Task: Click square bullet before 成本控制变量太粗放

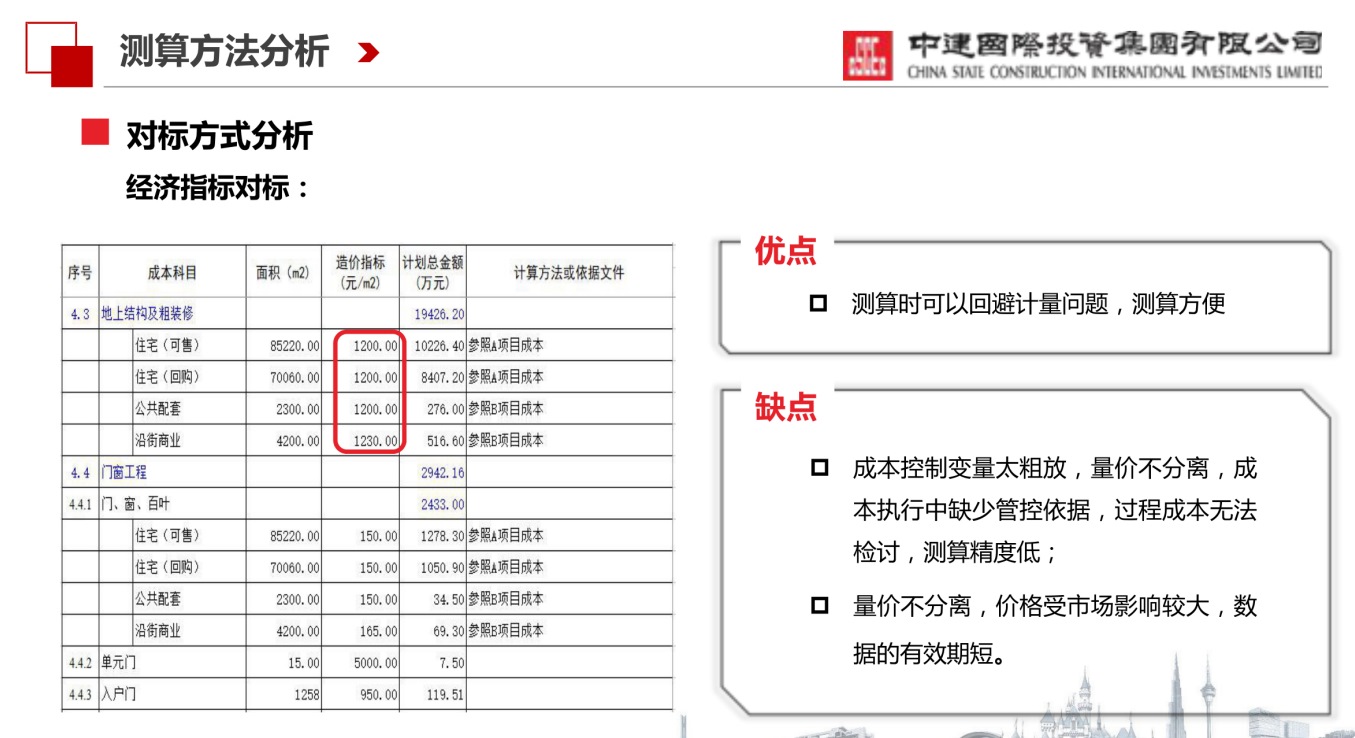Action: [819, 468]
